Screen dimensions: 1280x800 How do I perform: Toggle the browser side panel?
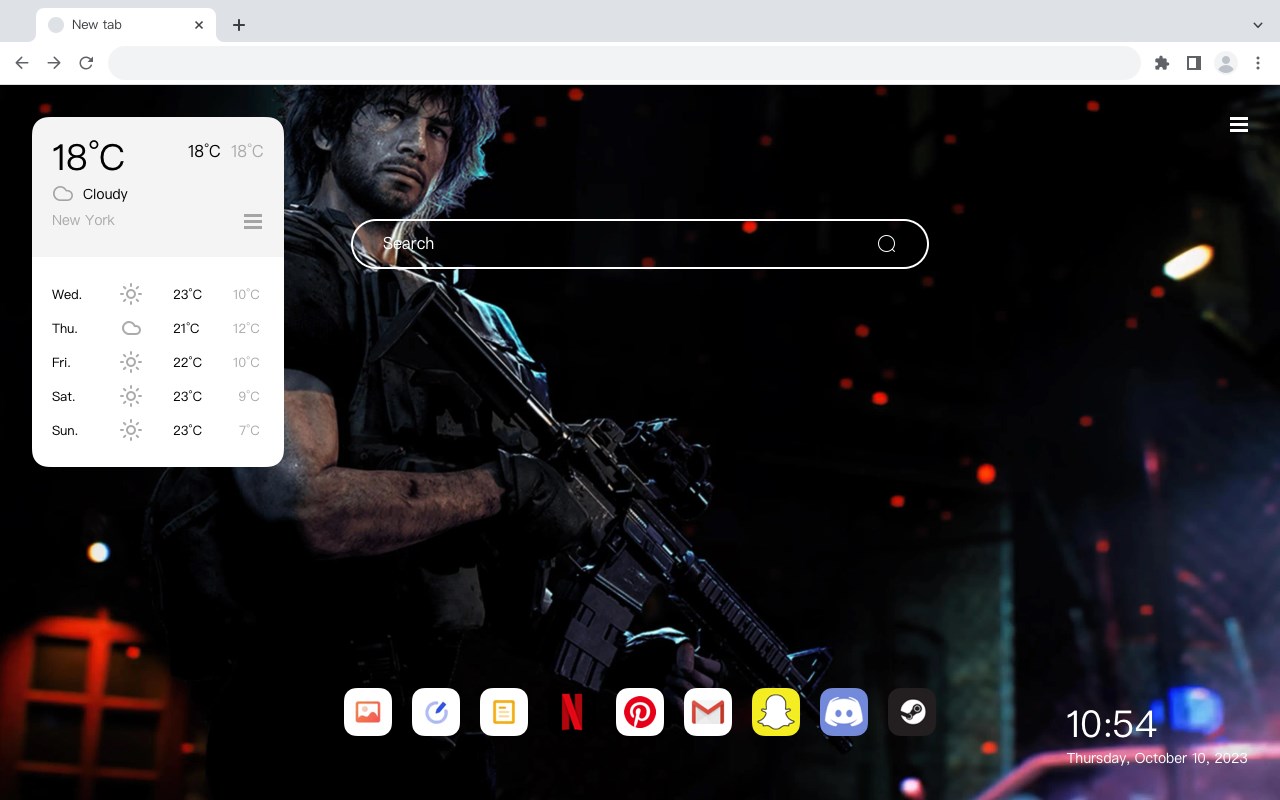[x=1193, y=63]
